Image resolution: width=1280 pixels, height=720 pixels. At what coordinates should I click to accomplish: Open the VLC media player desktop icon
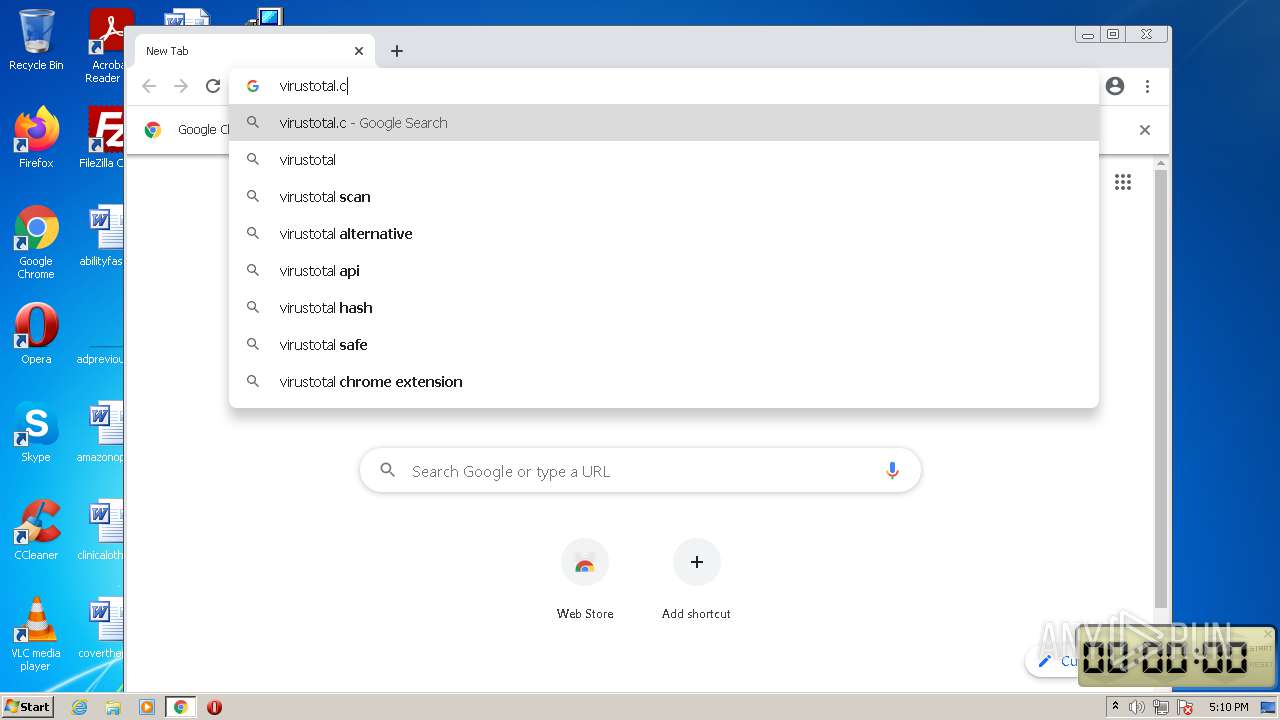tap(36, 634)
